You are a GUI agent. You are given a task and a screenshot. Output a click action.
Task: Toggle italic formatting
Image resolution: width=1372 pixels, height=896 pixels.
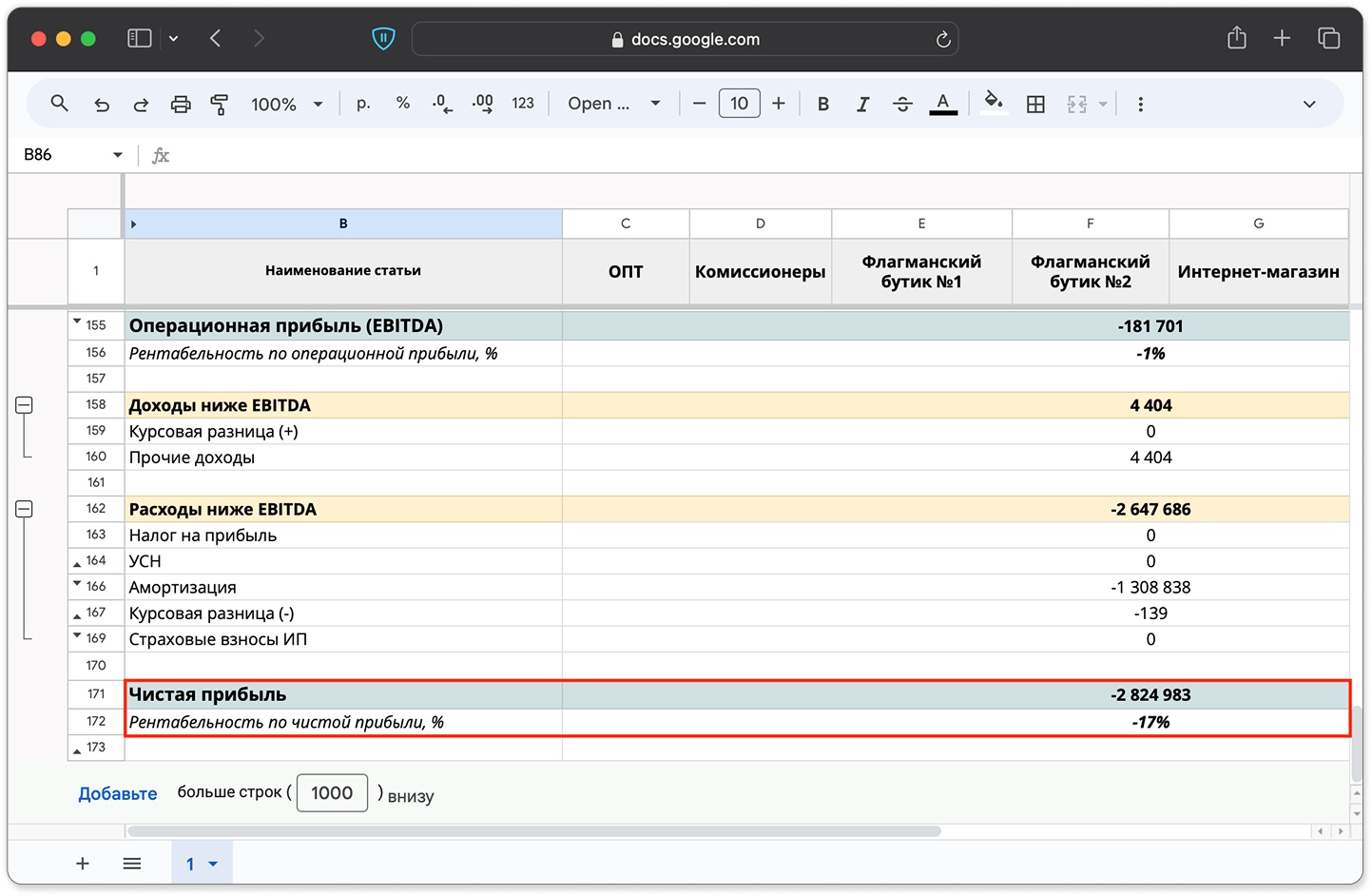click(862, 105)
